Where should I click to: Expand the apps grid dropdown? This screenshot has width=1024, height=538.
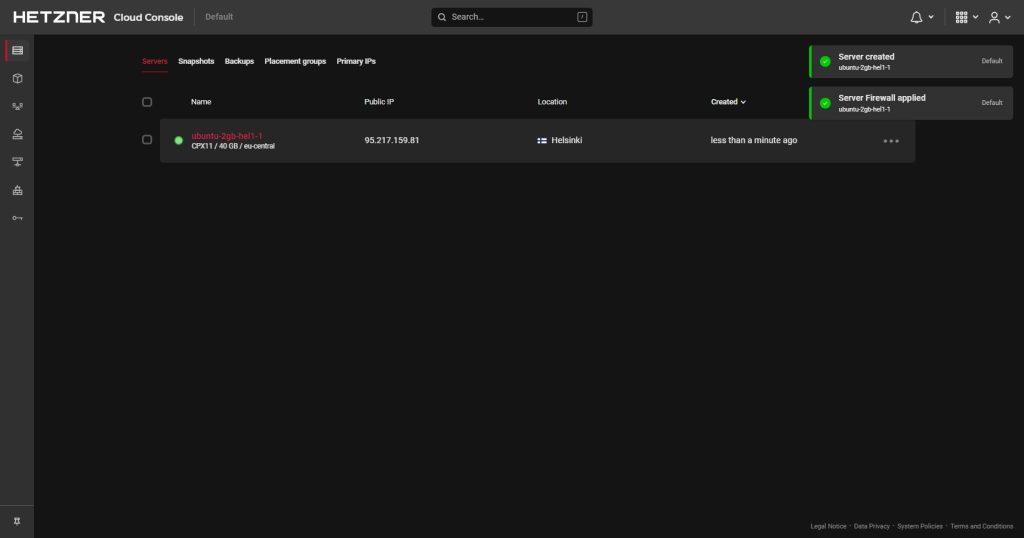coord(966,17)
